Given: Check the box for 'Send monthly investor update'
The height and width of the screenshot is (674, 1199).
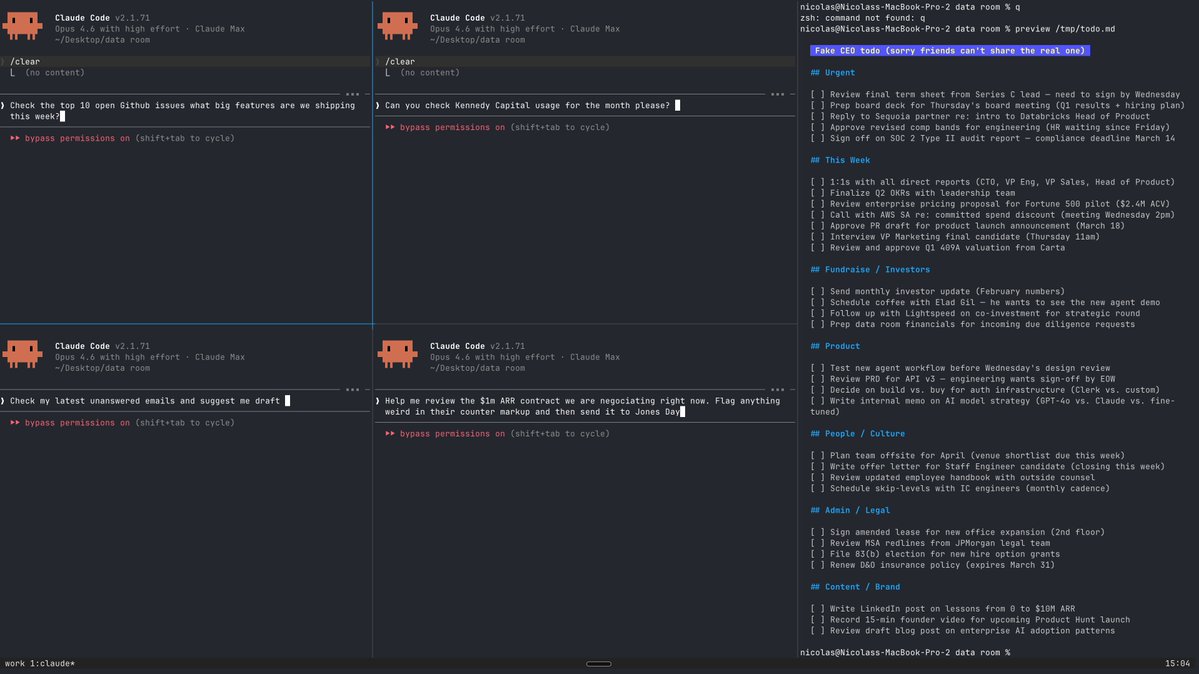Looking at the screenshot, I should 817,291.
